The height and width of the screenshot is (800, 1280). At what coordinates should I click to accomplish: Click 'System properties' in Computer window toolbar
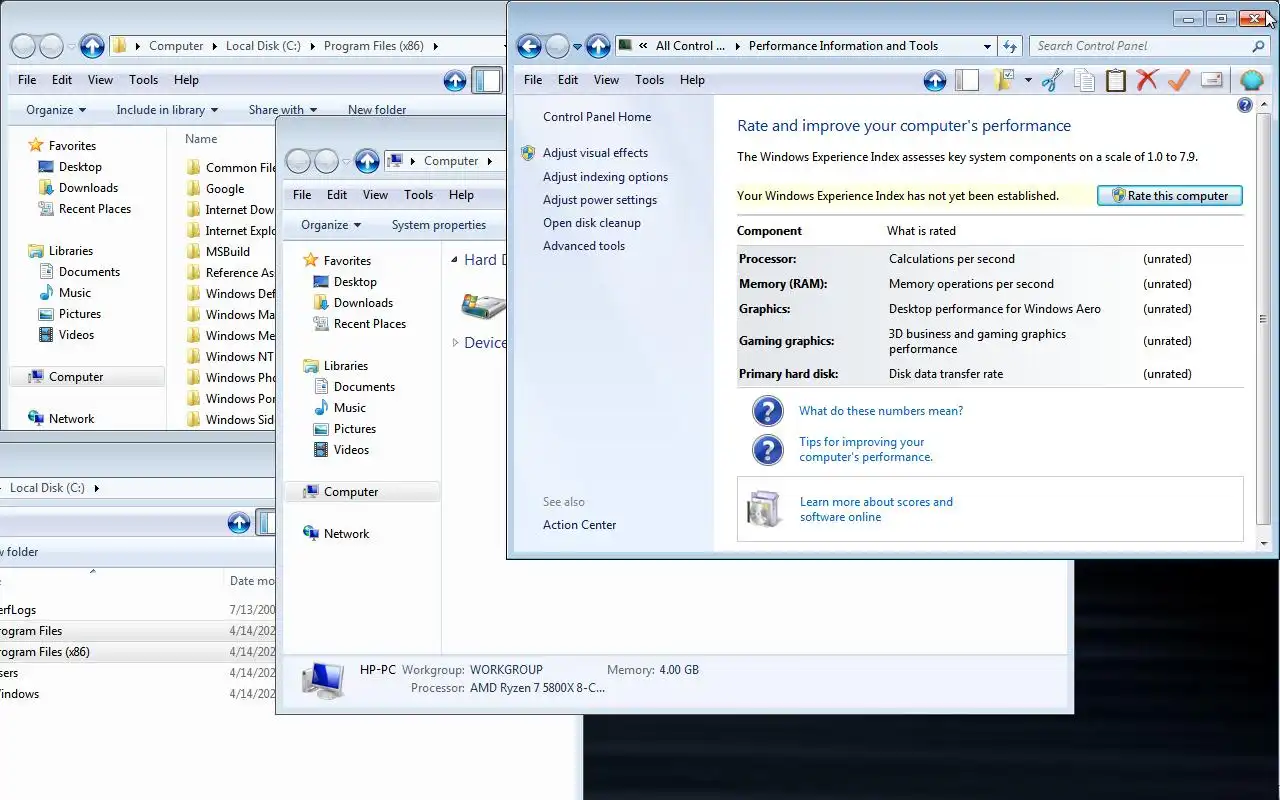[x=439, y=225]
